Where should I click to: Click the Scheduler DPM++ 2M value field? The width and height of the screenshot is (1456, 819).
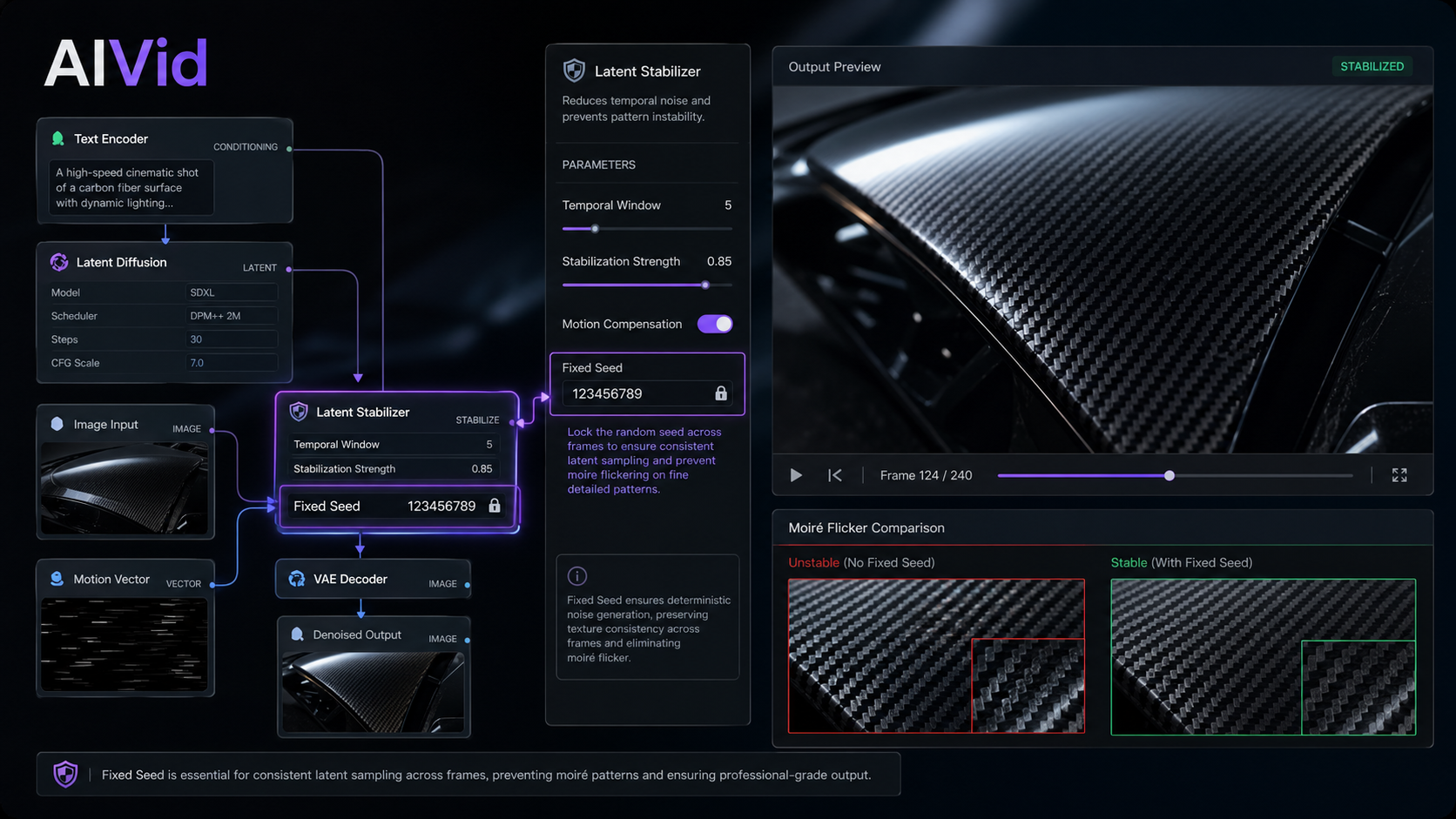click(231, 316)
